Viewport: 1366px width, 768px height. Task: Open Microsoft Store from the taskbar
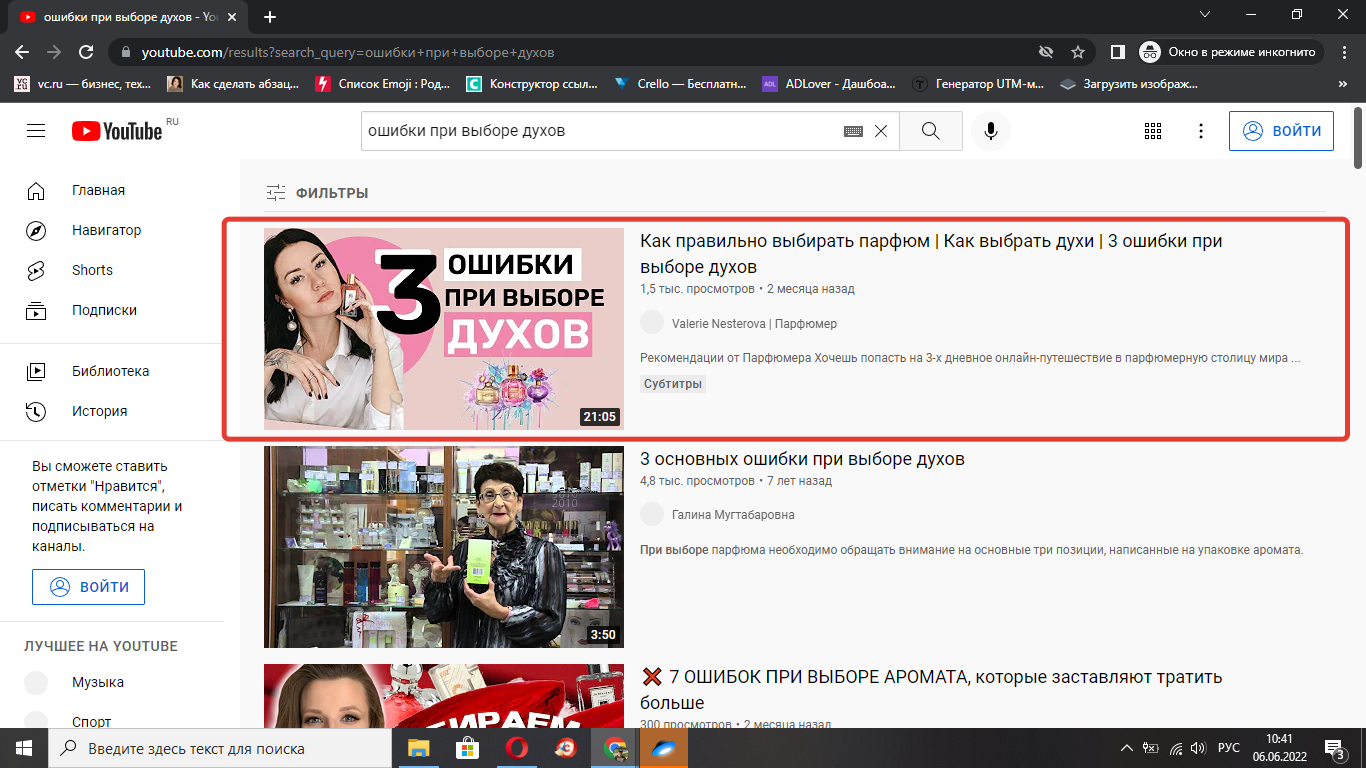coord(467,748)
